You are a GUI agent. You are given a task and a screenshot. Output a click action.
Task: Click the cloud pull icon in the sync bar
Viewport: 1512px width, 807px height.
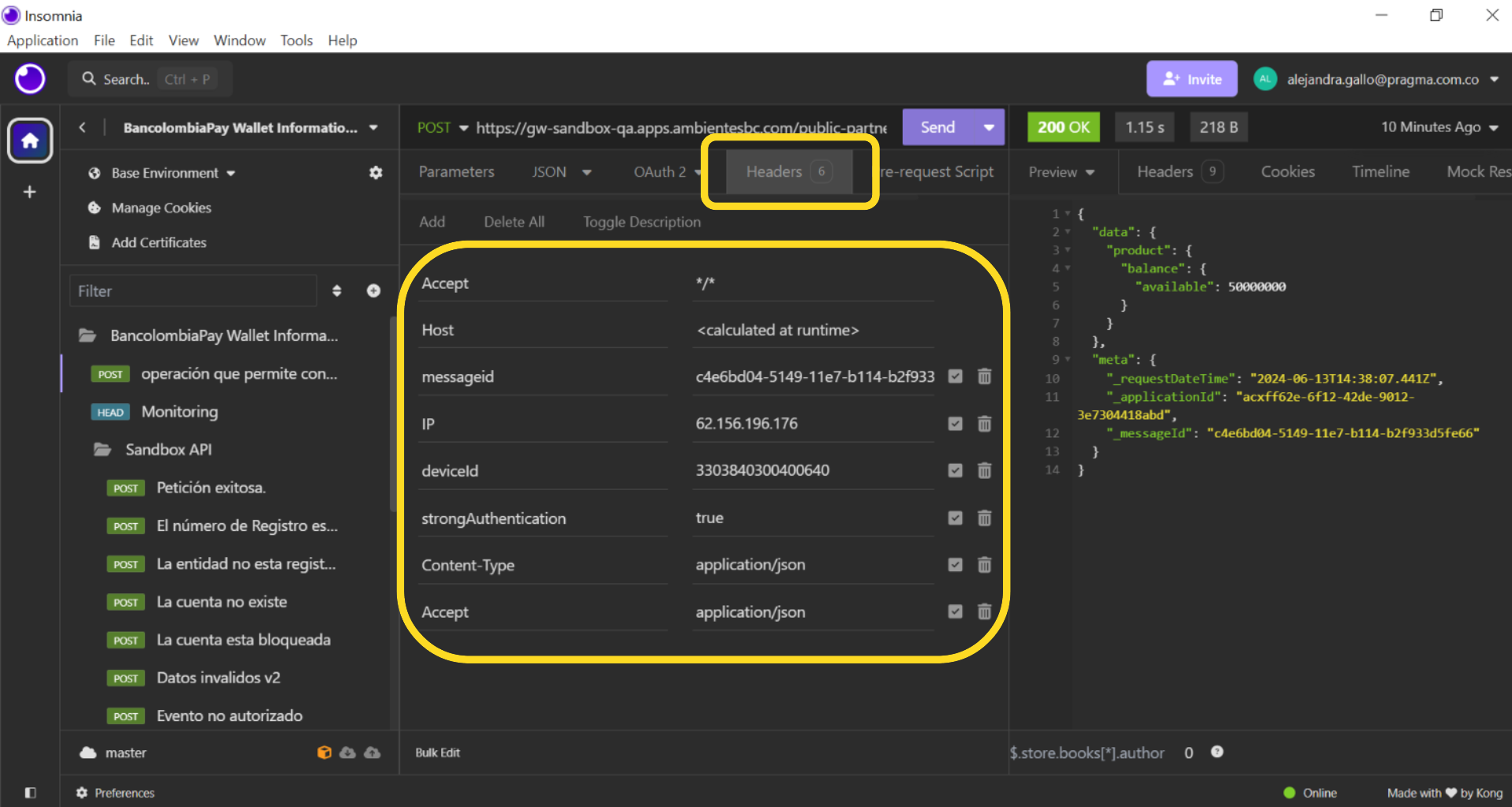coord(348,753)
